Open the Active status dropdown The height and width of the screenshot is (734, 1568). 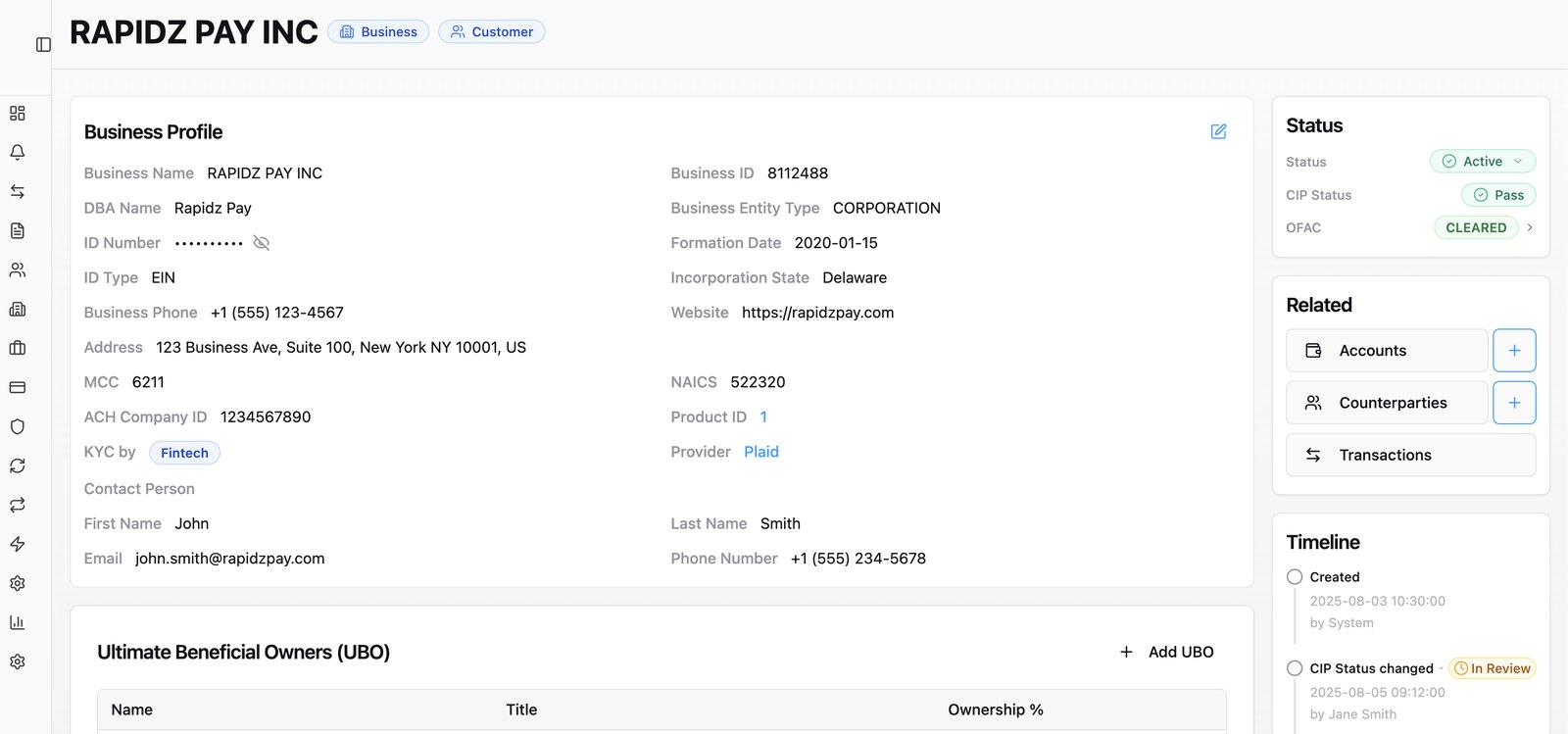[1483, 162]
